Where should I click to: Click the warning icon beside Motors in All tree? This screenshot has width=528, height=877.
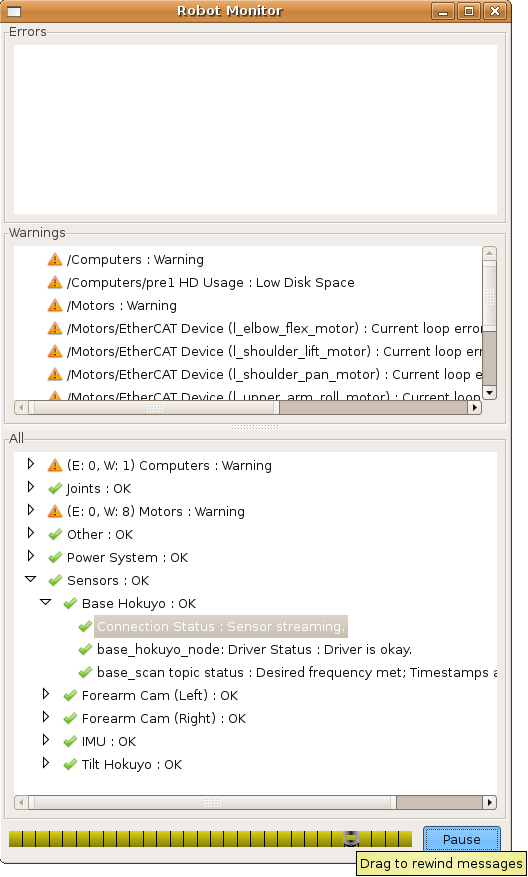[x=55, y=511]
